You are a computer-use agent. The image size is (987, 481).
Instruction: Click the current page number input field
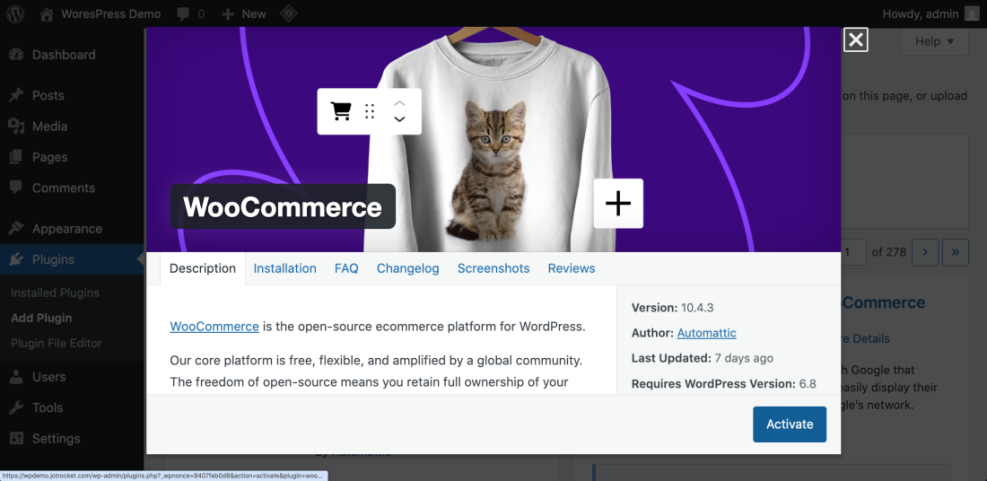point(854,252)
